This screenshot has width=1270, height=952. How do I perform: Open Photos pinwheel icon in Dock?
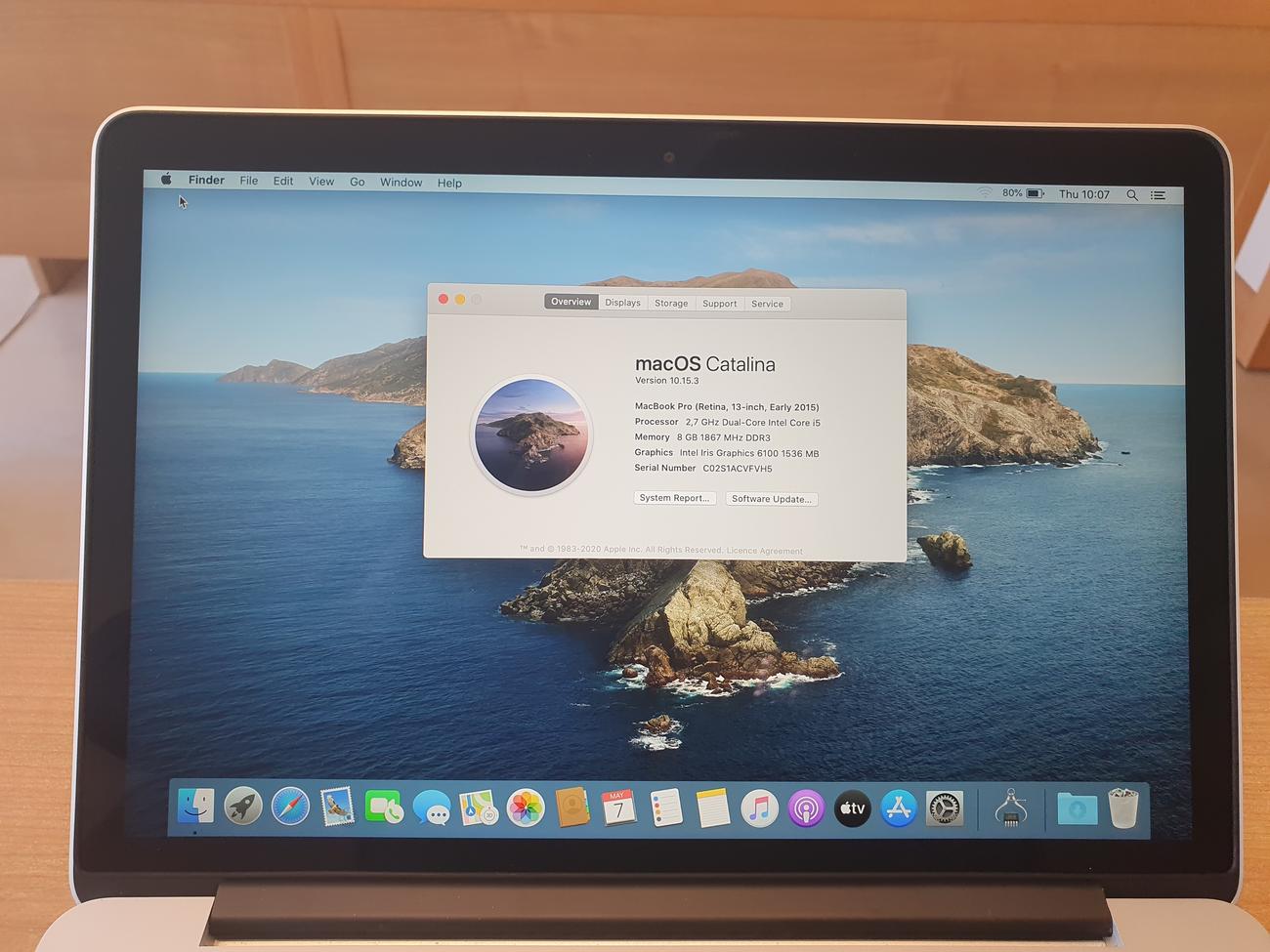pyautogui.click(x=526, y=808)
